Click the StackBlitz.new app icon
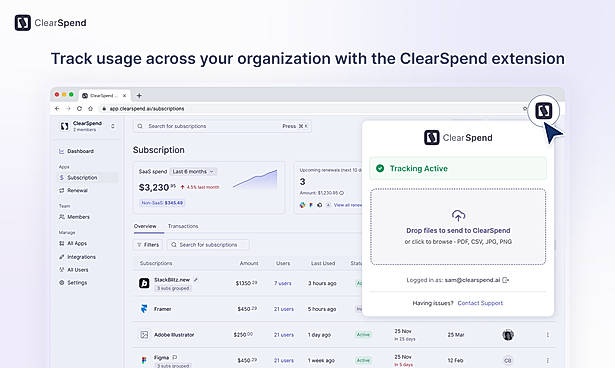The width and height of the screenshot is (615, 368). point(144,283)
